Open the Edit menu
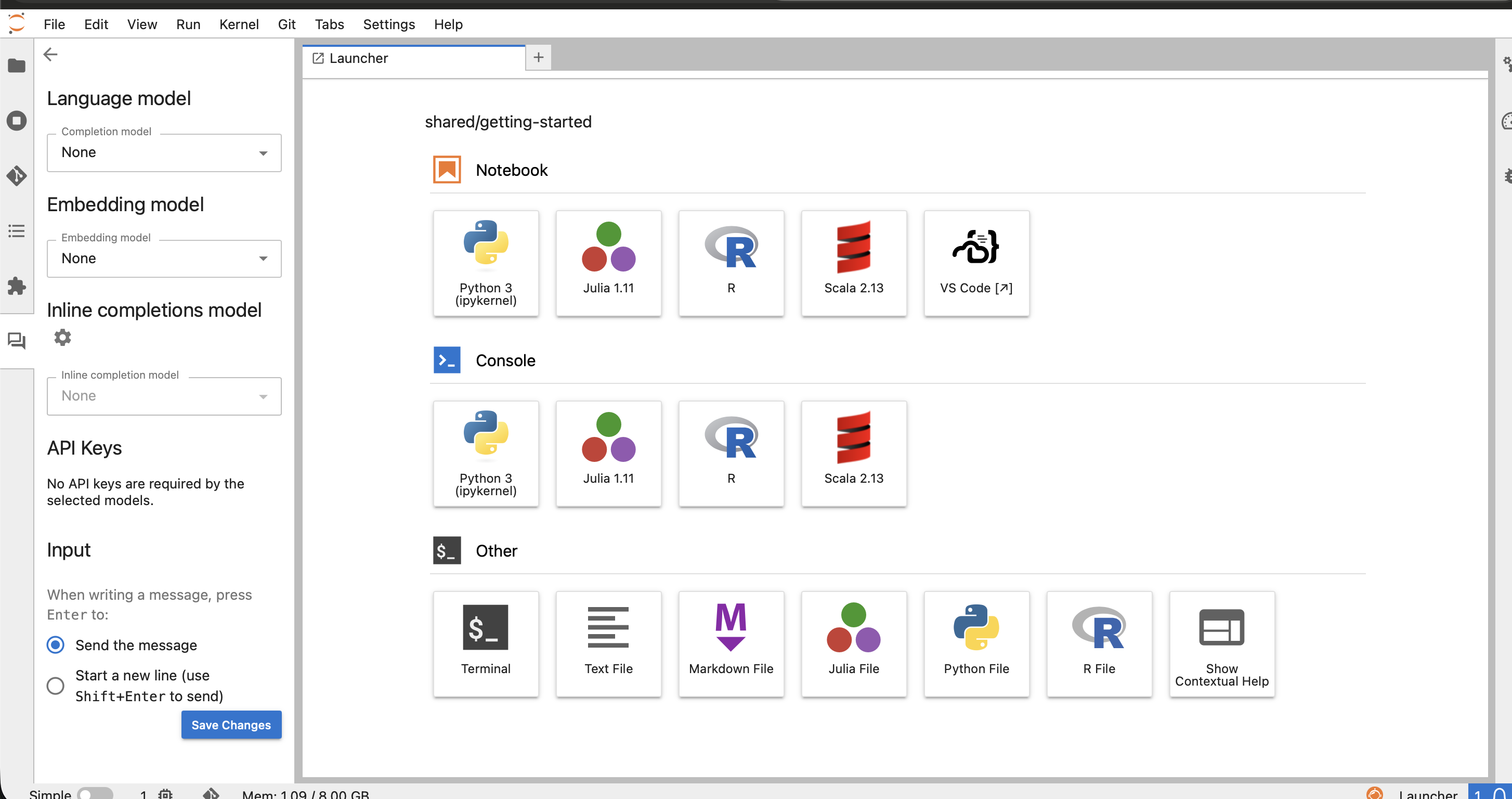 tap(96, 24)
